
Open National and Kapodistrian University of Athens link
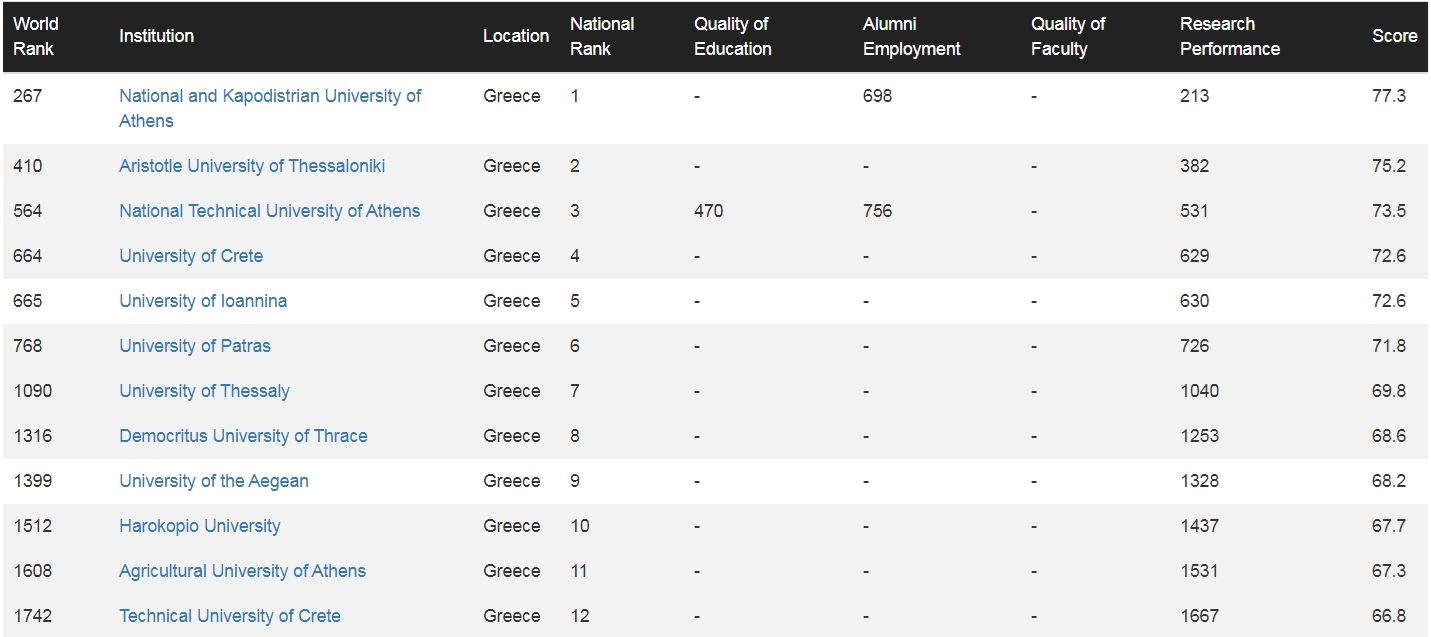pyautogui.click(x=270, y=97)
